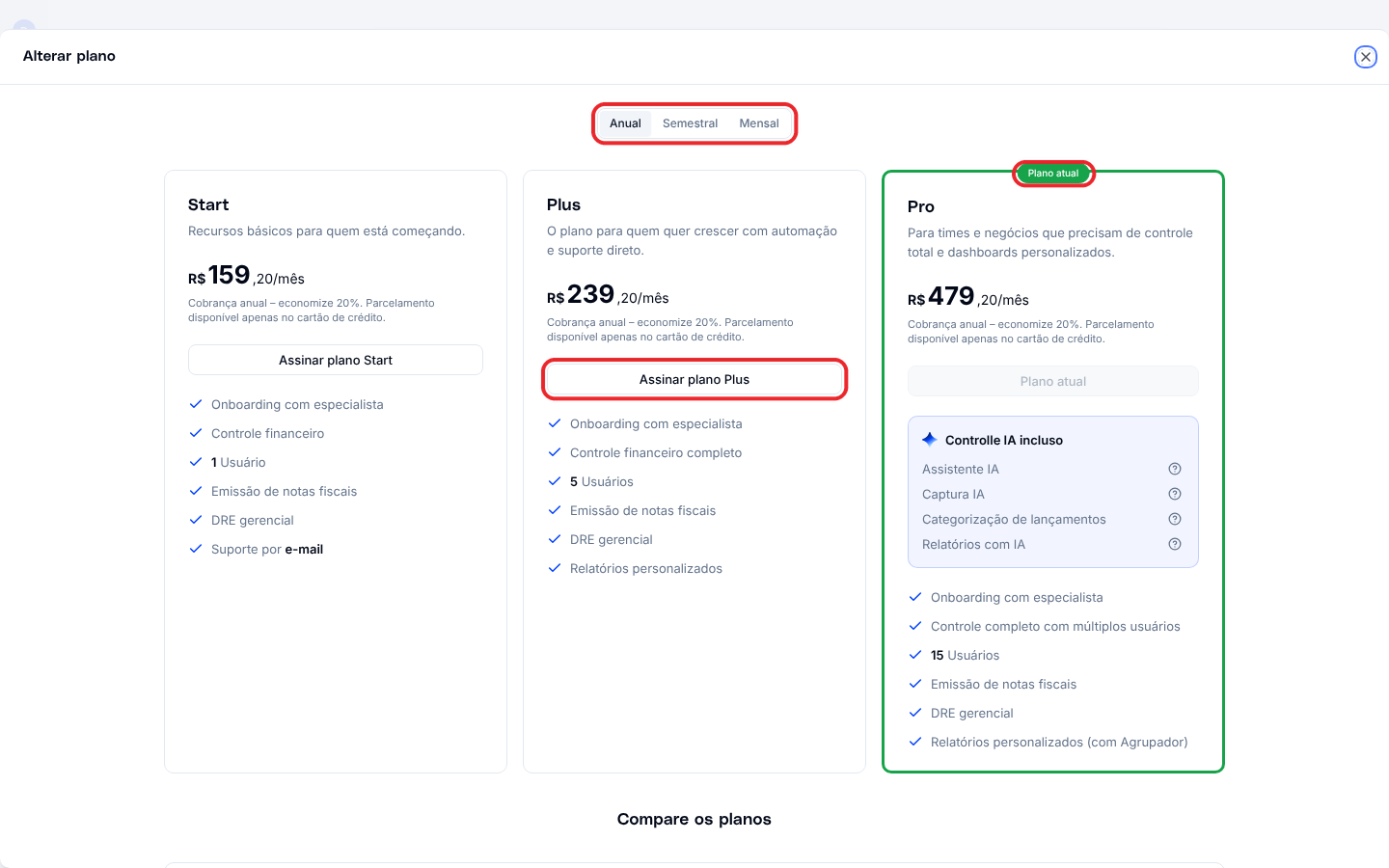This screenshot has height=868, width=1389.
Task: Click checkmark next to 5 Usuários
Action: [555, 481]
